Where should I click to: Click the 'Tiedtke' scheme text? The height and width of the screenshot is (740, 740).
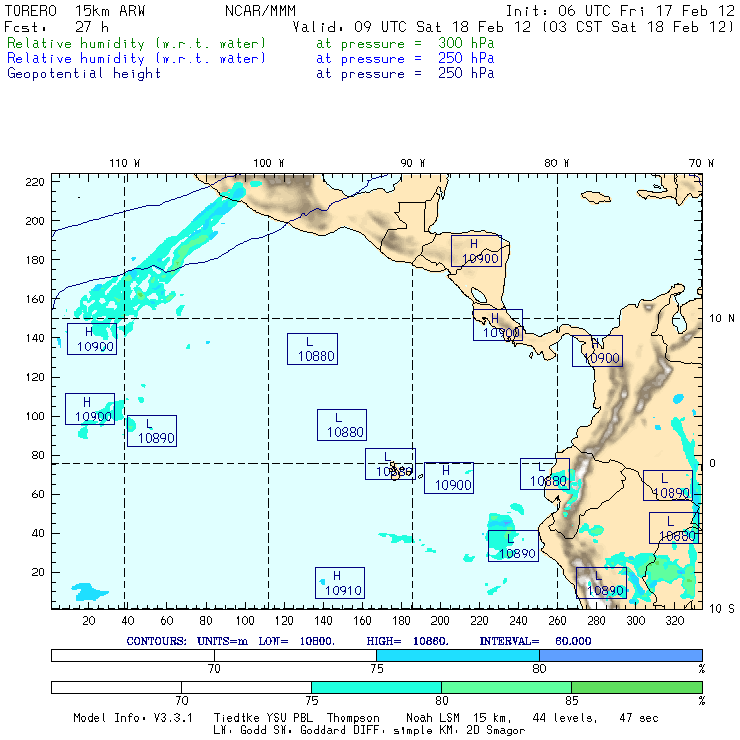tap(236, 718)
